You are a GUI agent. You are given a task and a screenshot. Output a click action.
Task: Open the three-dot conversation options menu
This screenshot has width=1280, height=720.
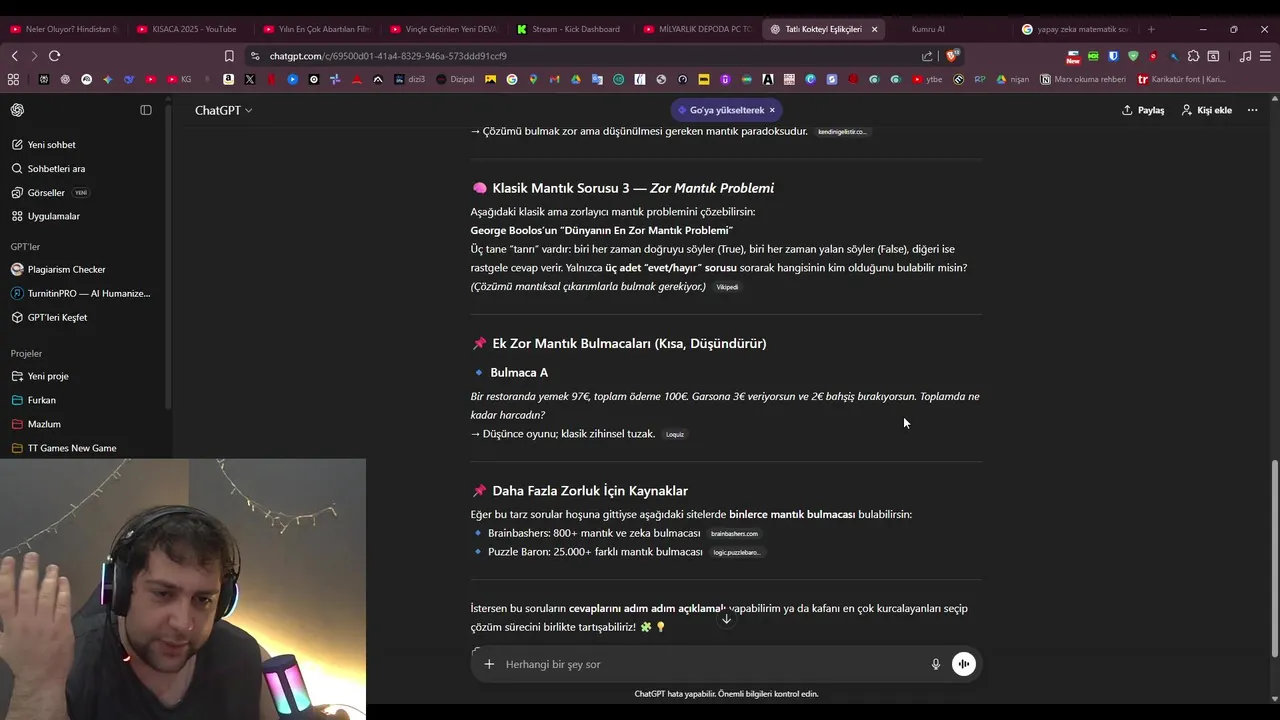click(x=1252, y=110)
